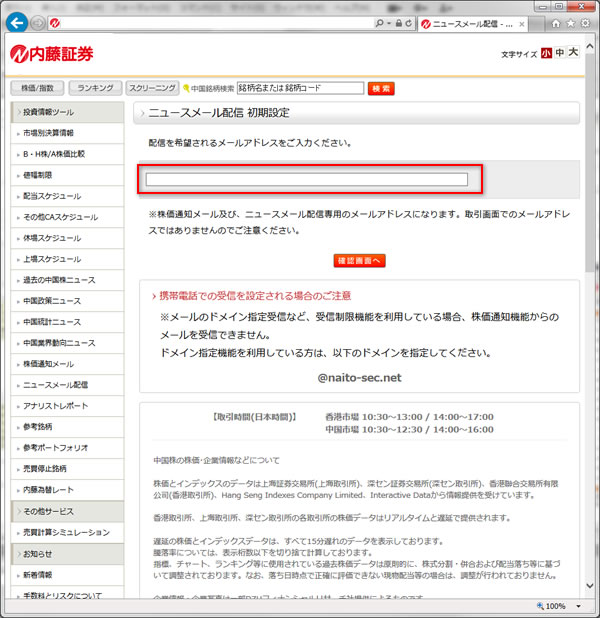The height and width of the screenshot is (618, 600).
Task: Open 中国業界動向ニュース sidebar link
Action: [x=67, y=343]
